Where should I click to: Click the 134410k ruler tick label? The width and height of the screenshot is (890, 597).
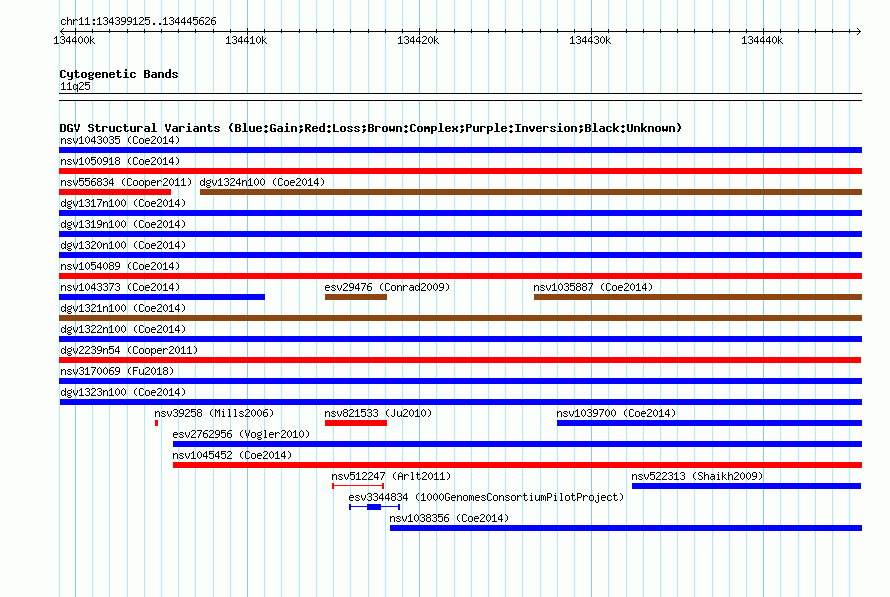pos(246,40)
